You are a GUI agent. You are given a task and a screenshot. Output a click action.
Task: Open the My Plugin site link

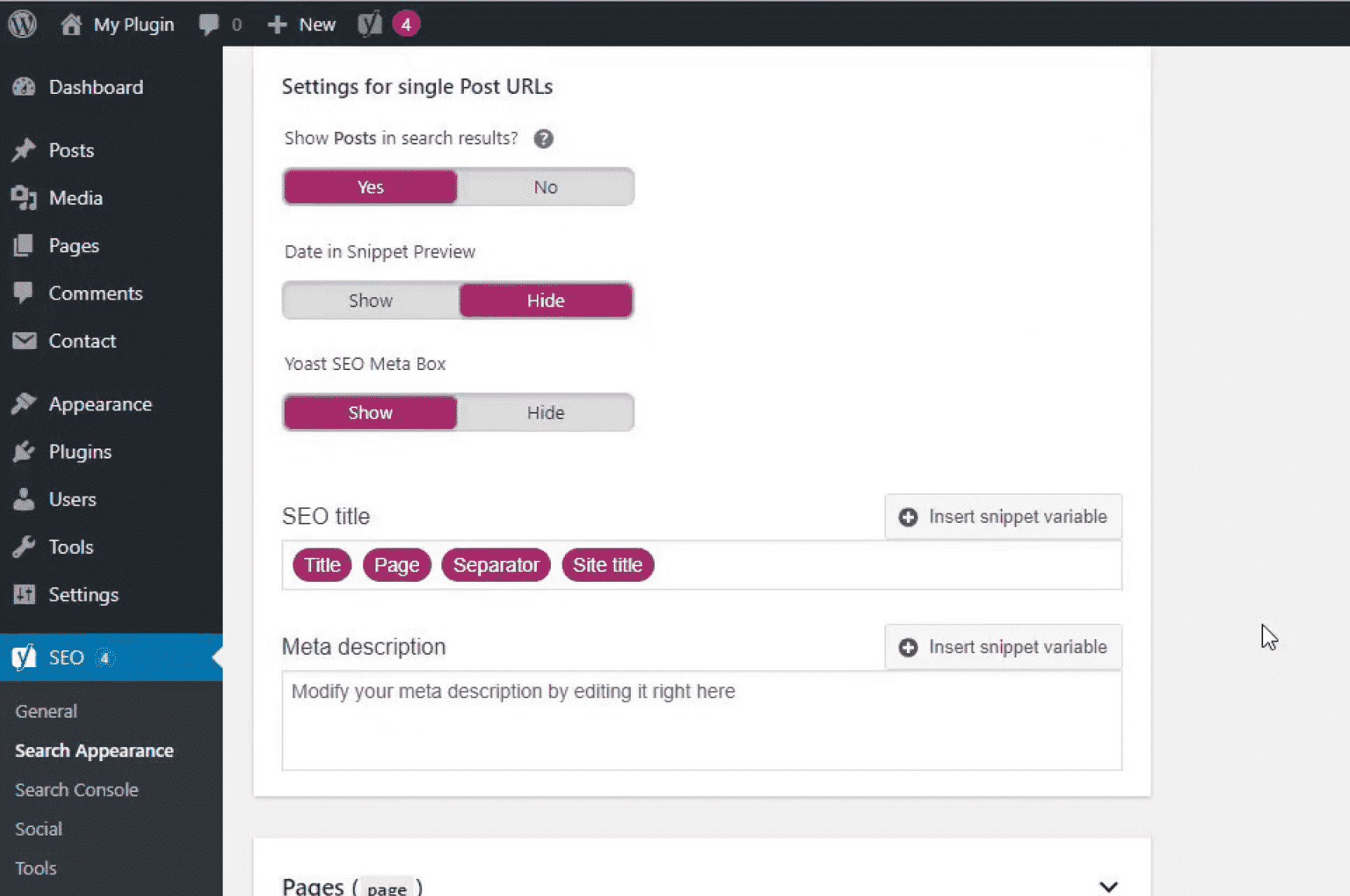tap(133, 24)
